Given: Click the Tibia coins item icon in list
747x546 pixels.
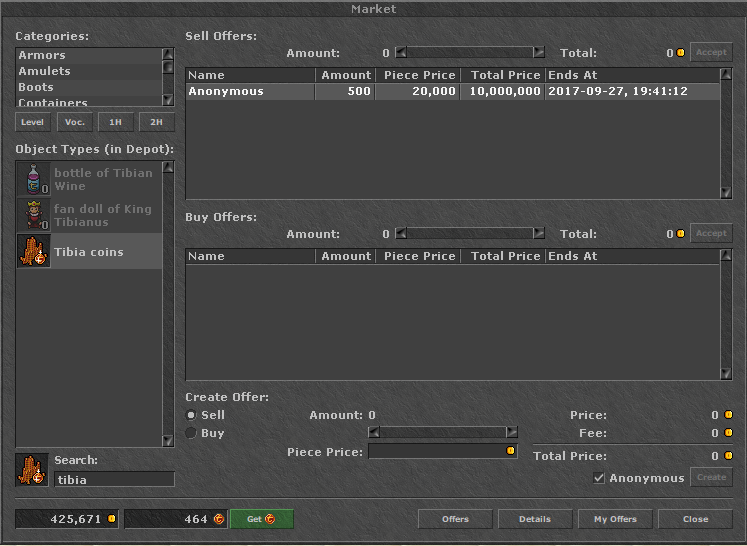Looking at the screenshot, I should pyautogui.click(x=33, y=251).
